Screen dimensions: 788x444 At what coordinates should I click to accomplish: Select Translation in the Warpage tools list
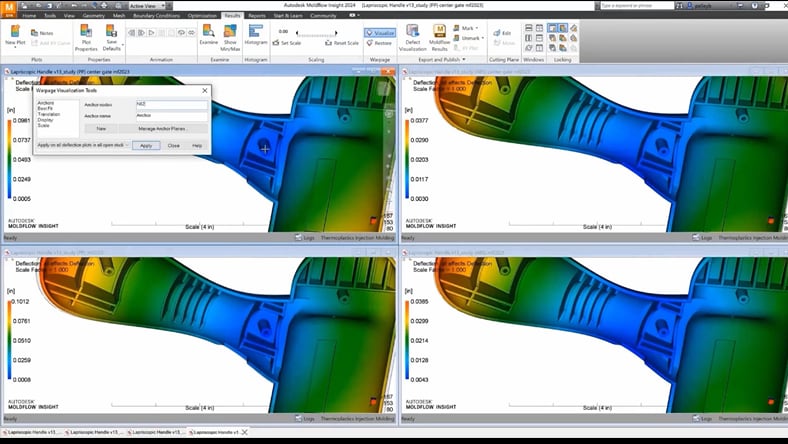click(49, 114)
